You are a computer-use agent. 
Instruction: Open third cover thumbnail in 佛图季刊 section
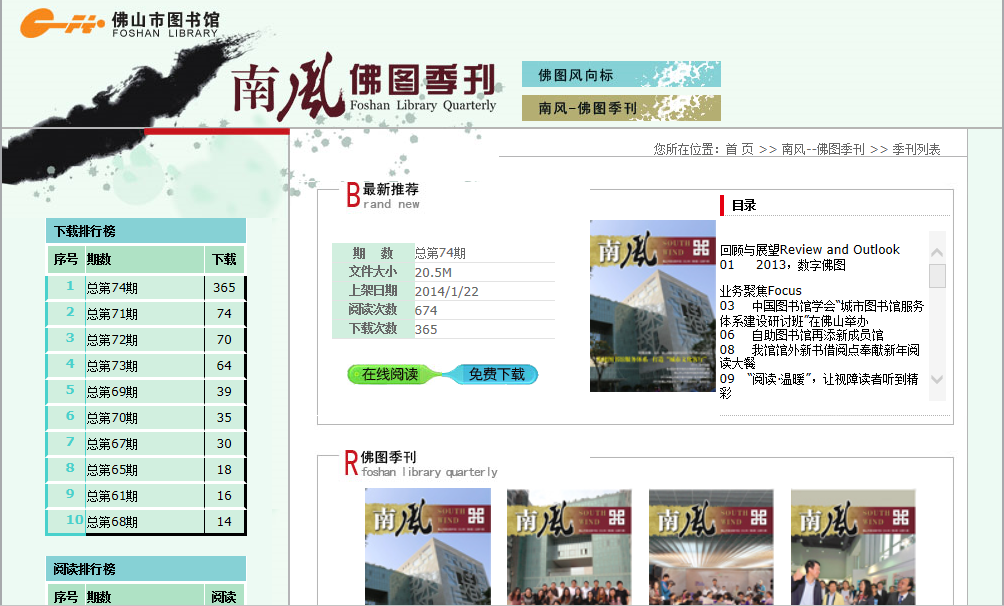tap(711, 547)
